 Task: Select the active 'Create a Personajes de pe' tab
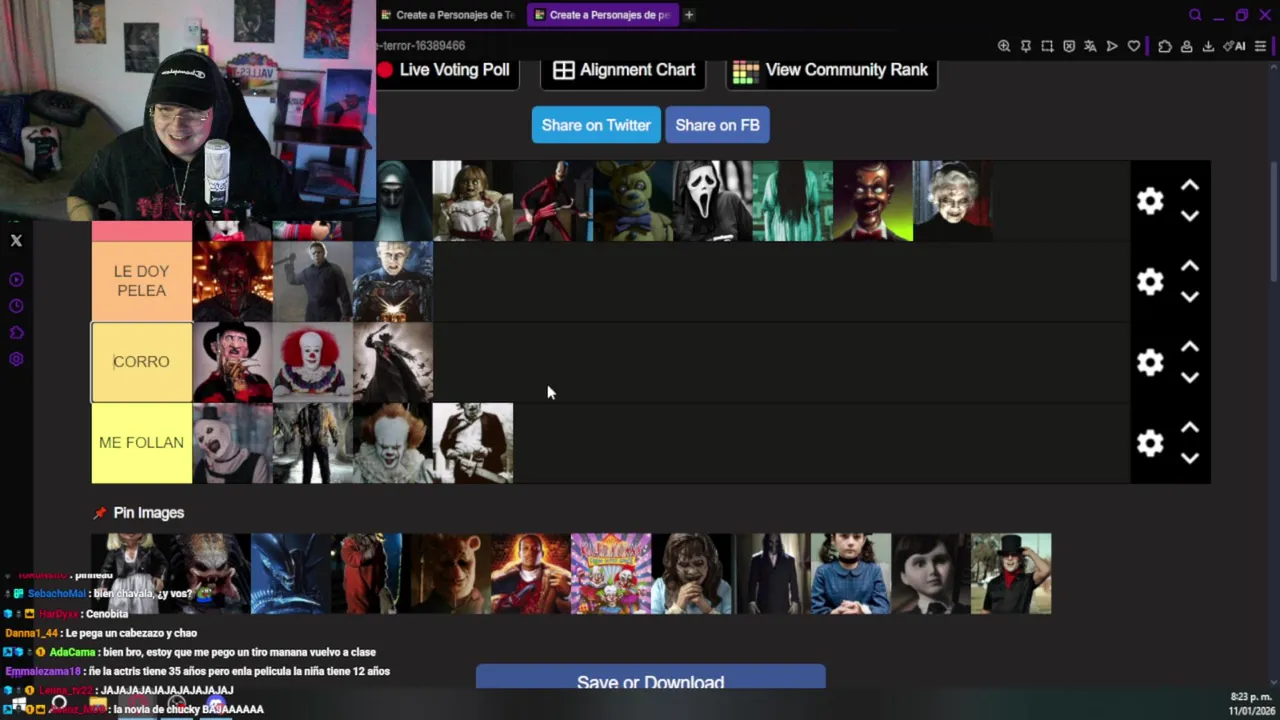[x=602, y=15]
